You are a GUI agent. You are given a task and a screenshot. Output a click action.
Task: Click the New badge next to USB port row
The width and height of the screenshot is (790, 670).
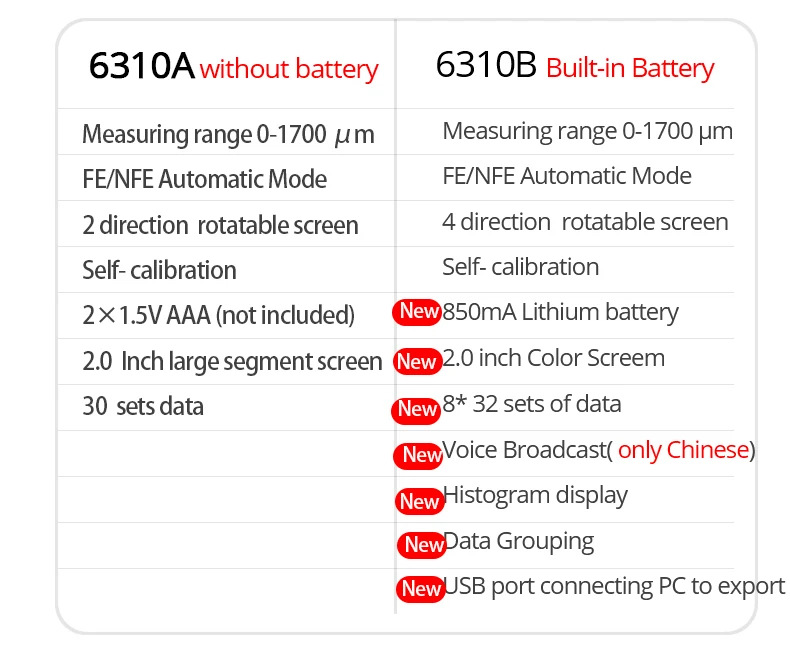(420, 589)
